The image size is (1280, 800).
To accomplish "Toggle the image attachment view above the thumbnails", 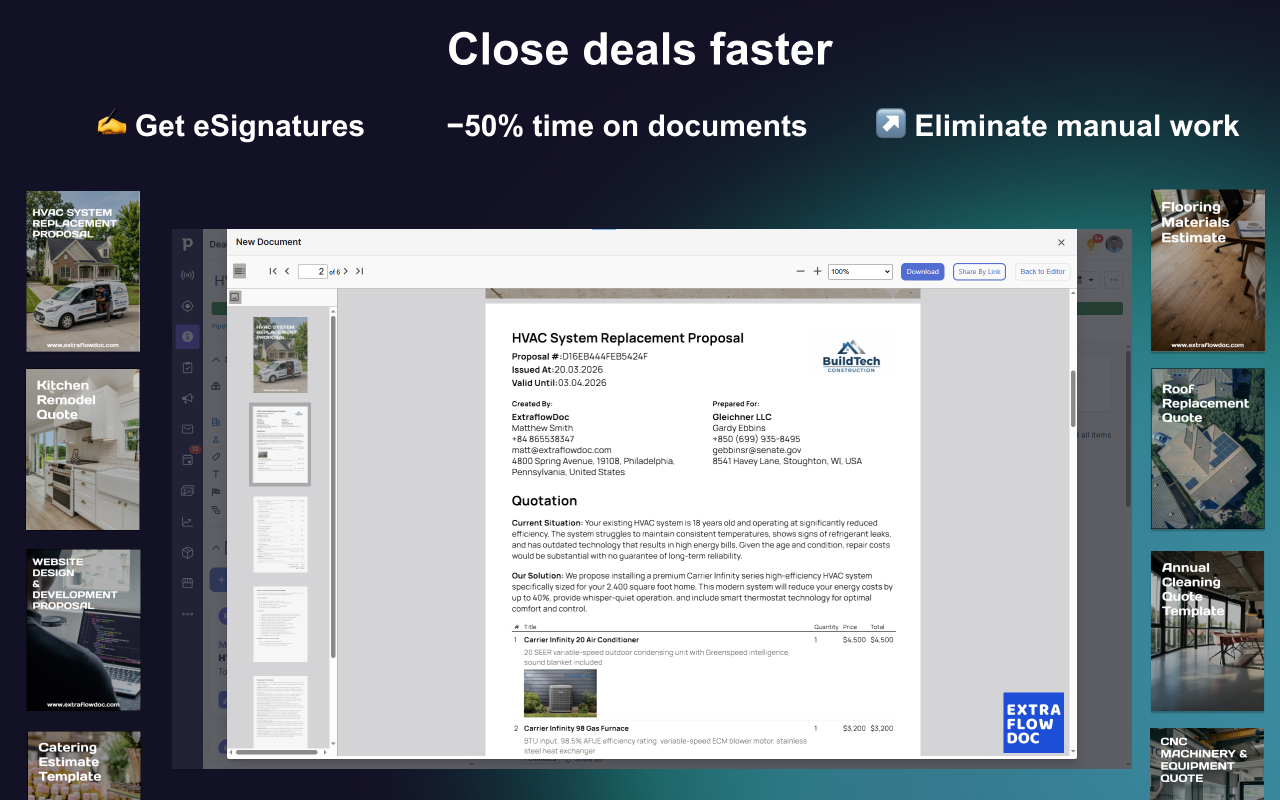I will [236, 296].
